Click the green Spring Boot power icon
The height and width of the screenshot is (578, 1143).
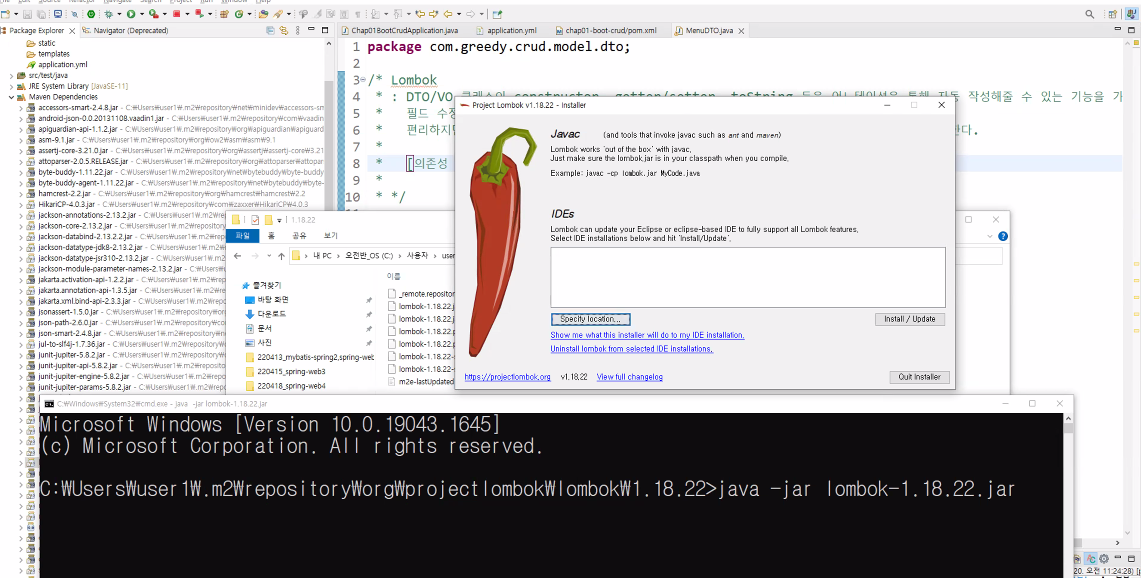(91, 14)
